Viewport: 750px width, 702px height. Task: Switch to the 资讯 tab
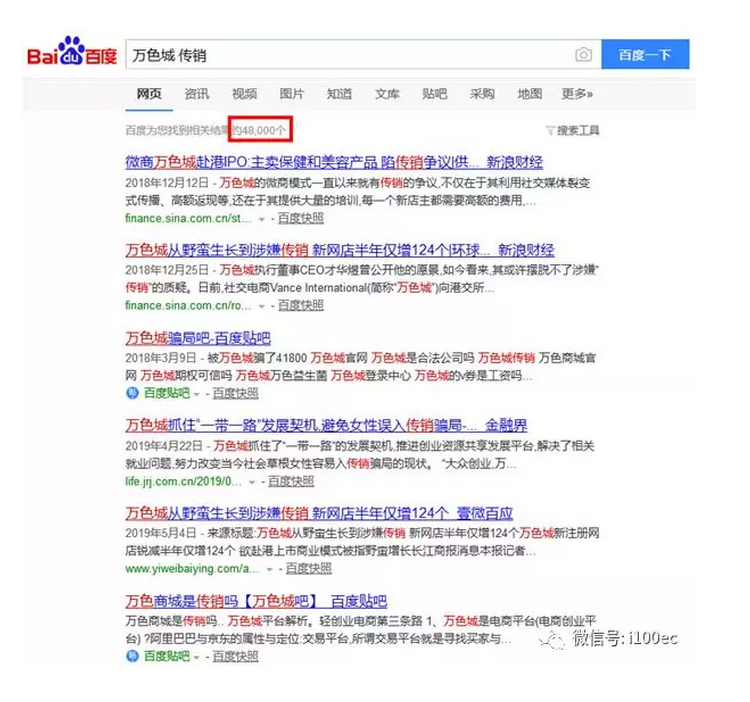(x=197, y=94)
